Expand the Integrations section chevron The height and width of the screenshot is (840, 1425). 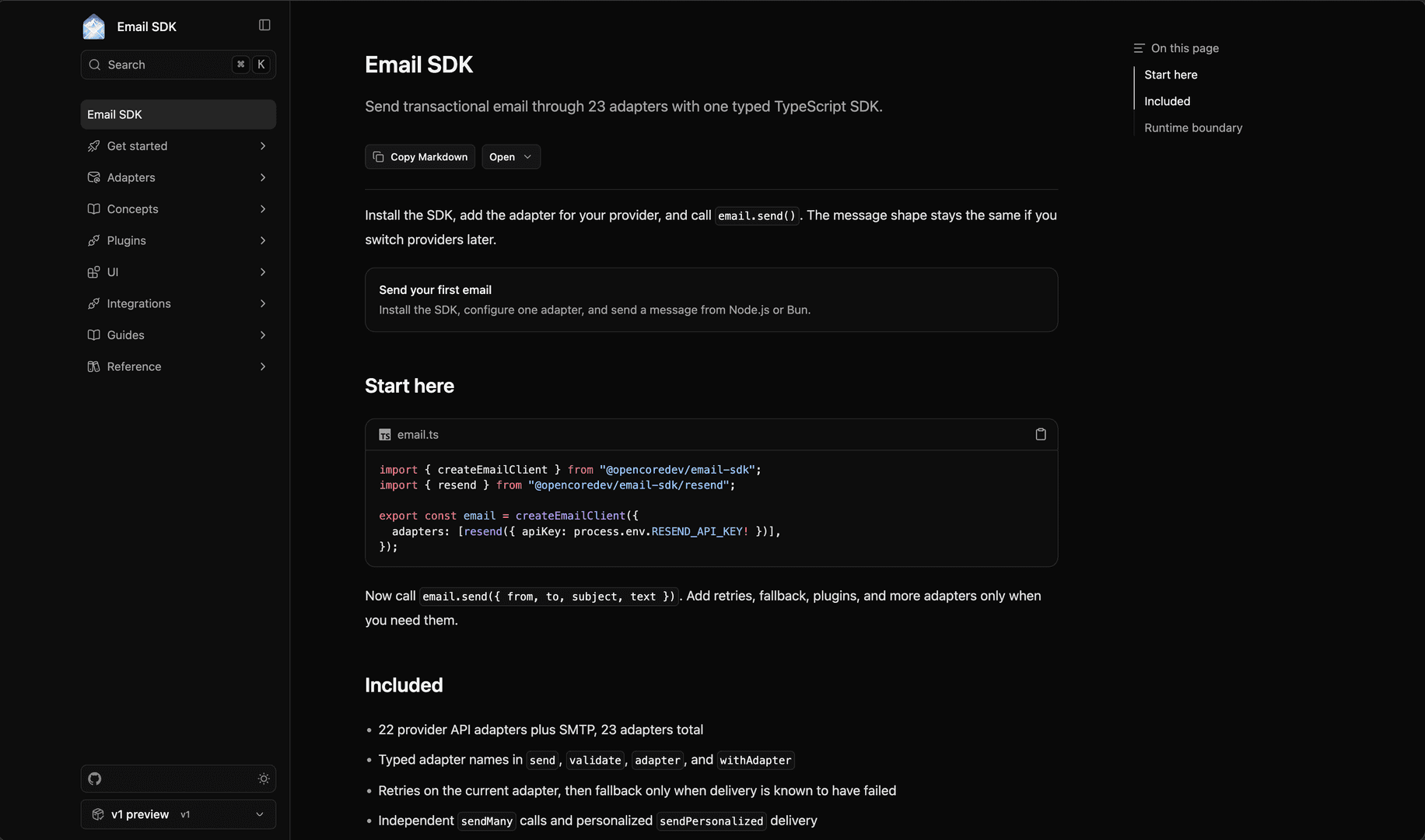tap(263, 303)
